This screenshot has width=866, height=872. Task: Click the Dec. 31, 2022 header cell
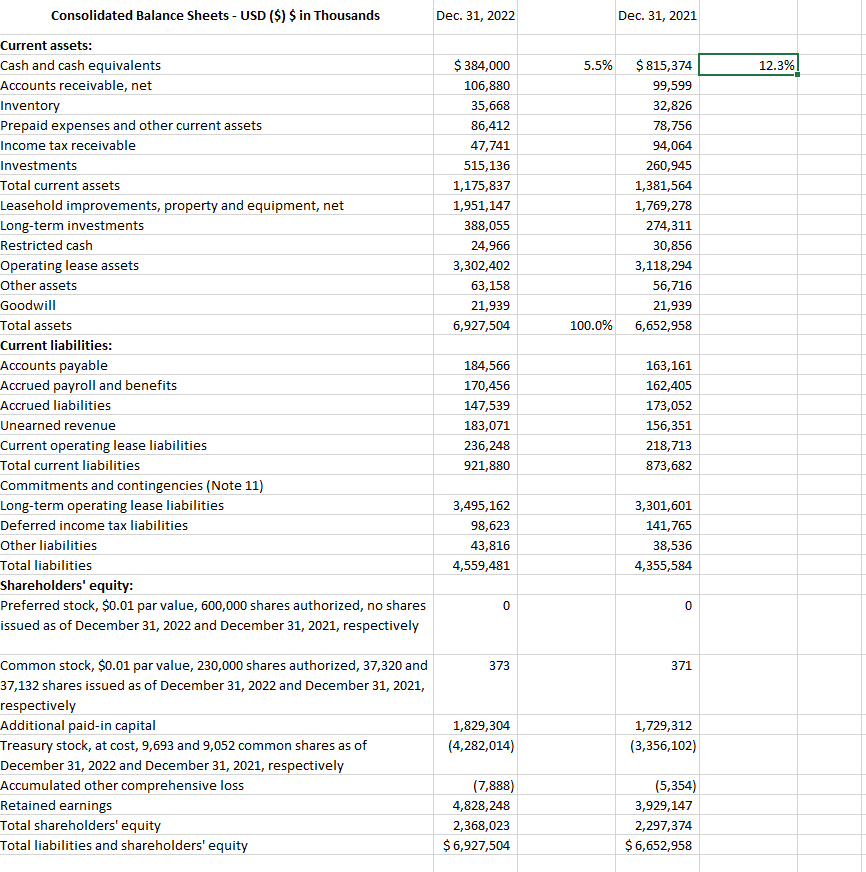tap(475, 15)
